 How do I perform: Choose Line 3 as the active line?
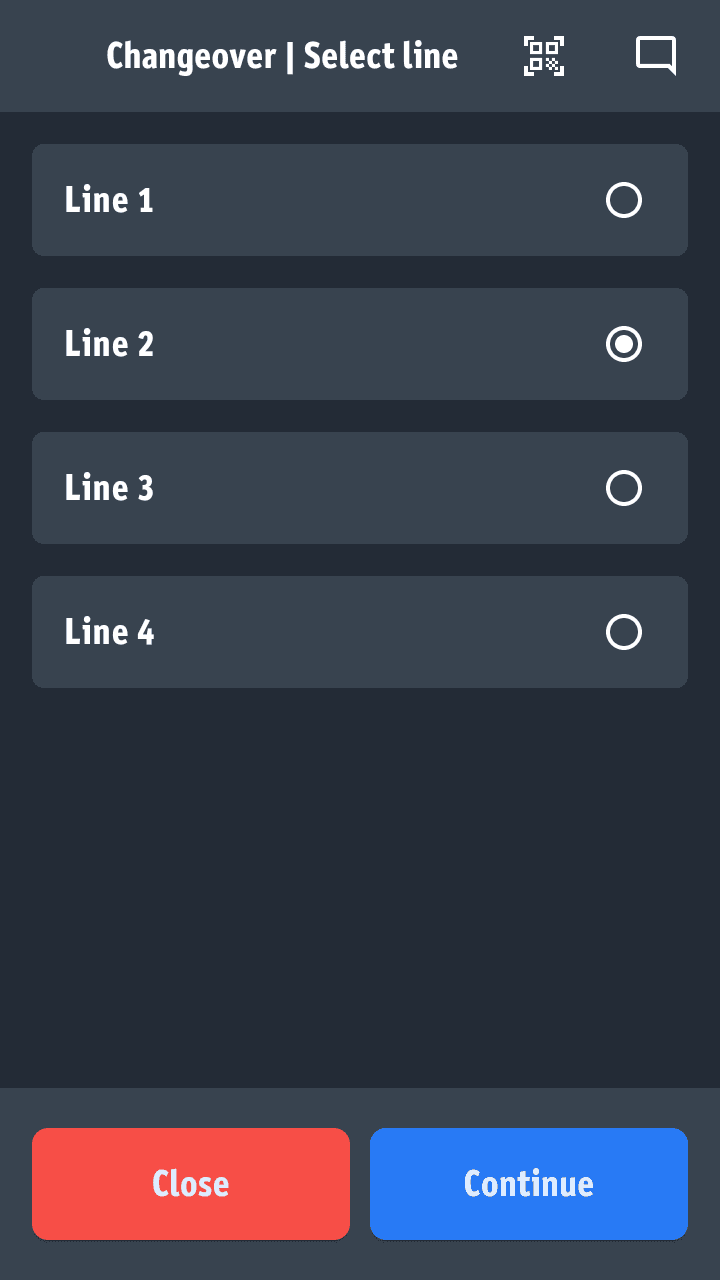[x=623, y=488]
